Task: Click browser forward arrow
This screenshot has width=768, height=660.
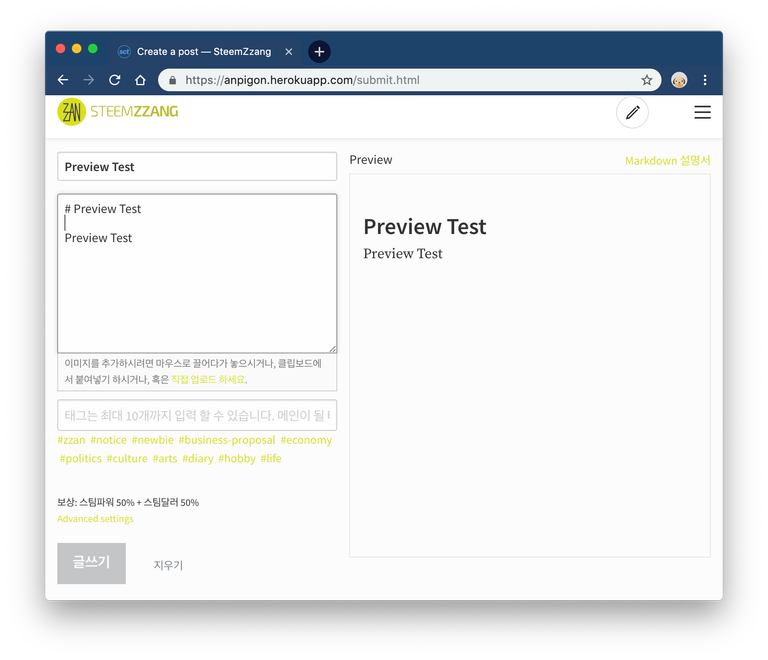Action: point(89,80)
